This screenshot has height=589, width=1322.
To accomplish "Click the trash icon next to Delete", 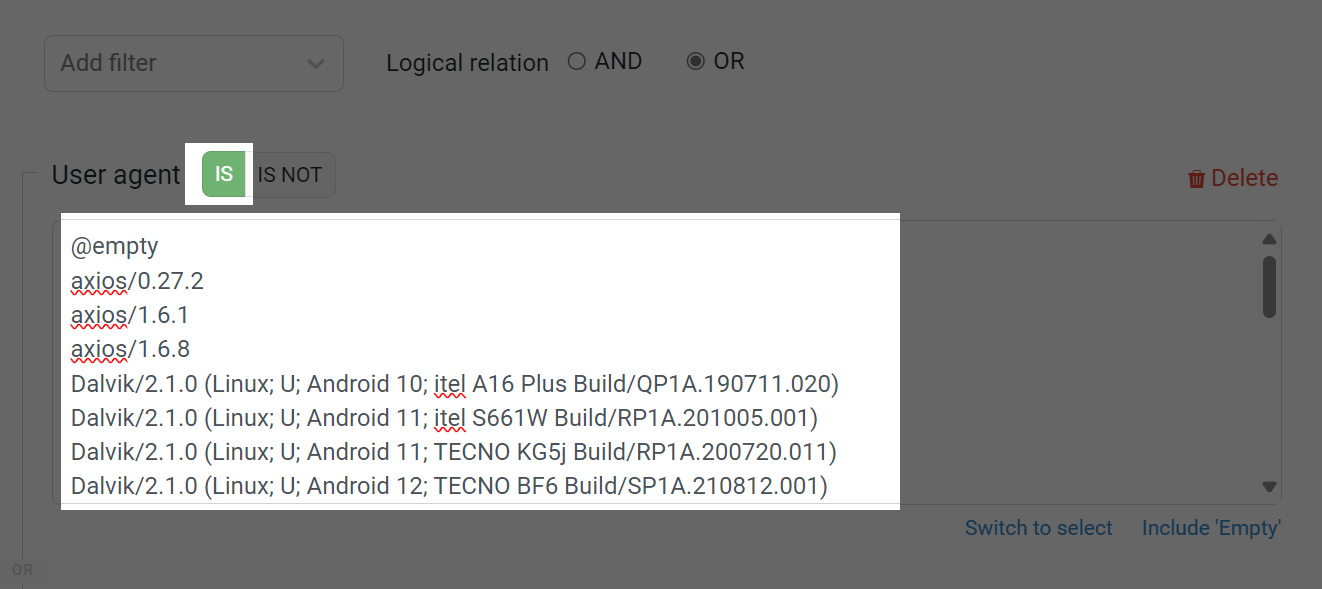I will tap(1196, 179).
